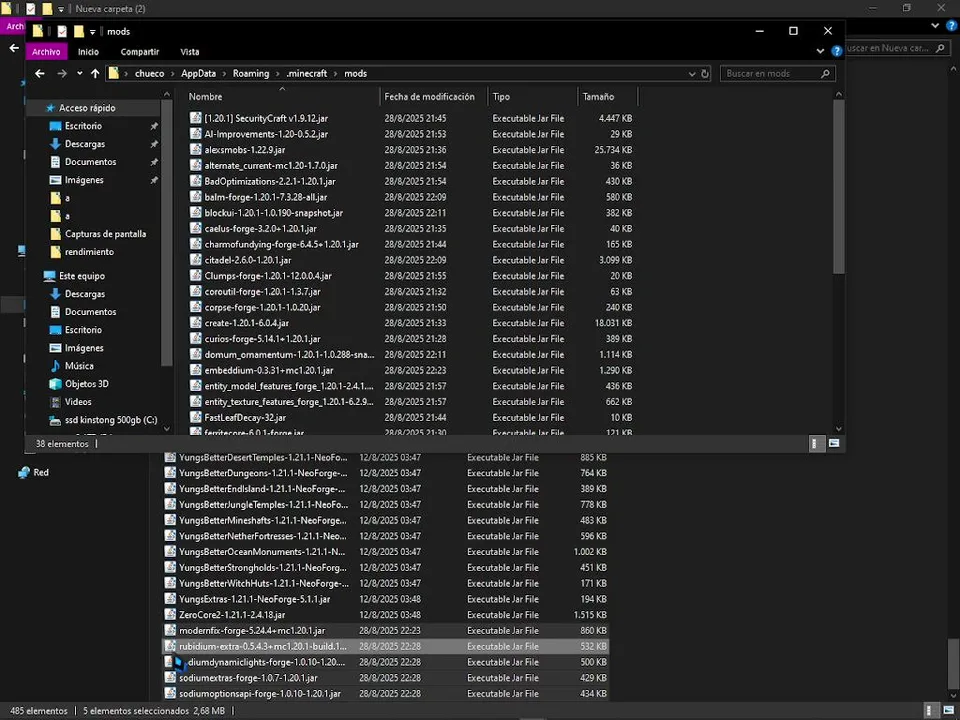960x720 pixels.
Task: Click the mods file list vertical scrollbar
Action: click(839, 187)
